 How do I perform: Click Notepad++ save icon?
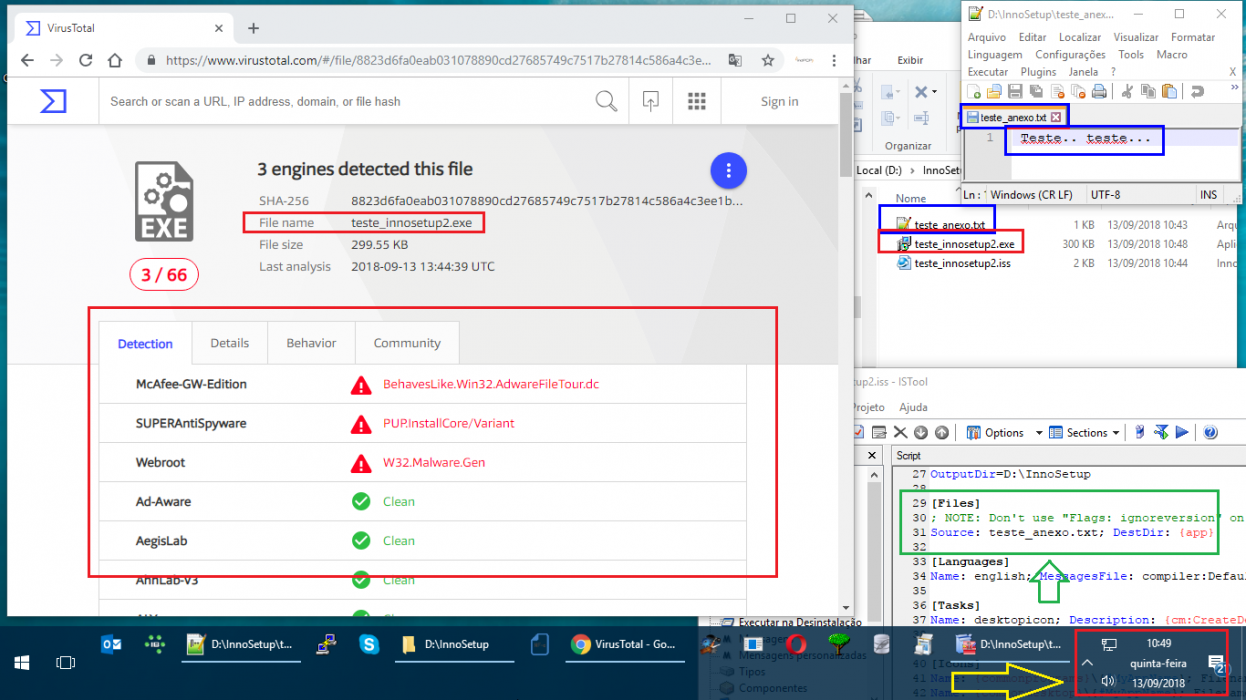click(x=1013, y=92)
